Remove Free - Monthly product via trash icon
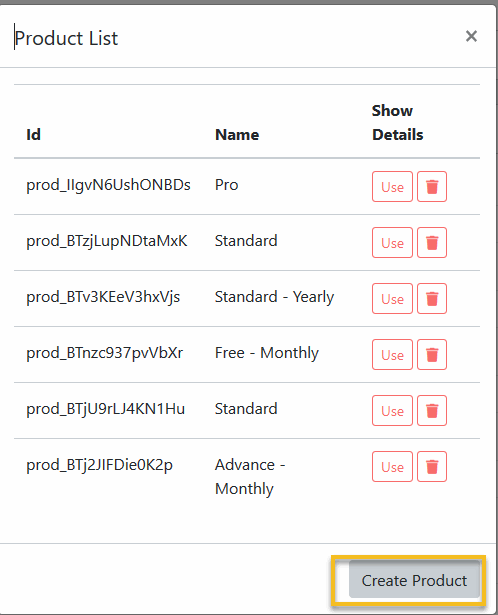Image resolution: width=498 pixels, height=615 pixels. pos(432,355)
